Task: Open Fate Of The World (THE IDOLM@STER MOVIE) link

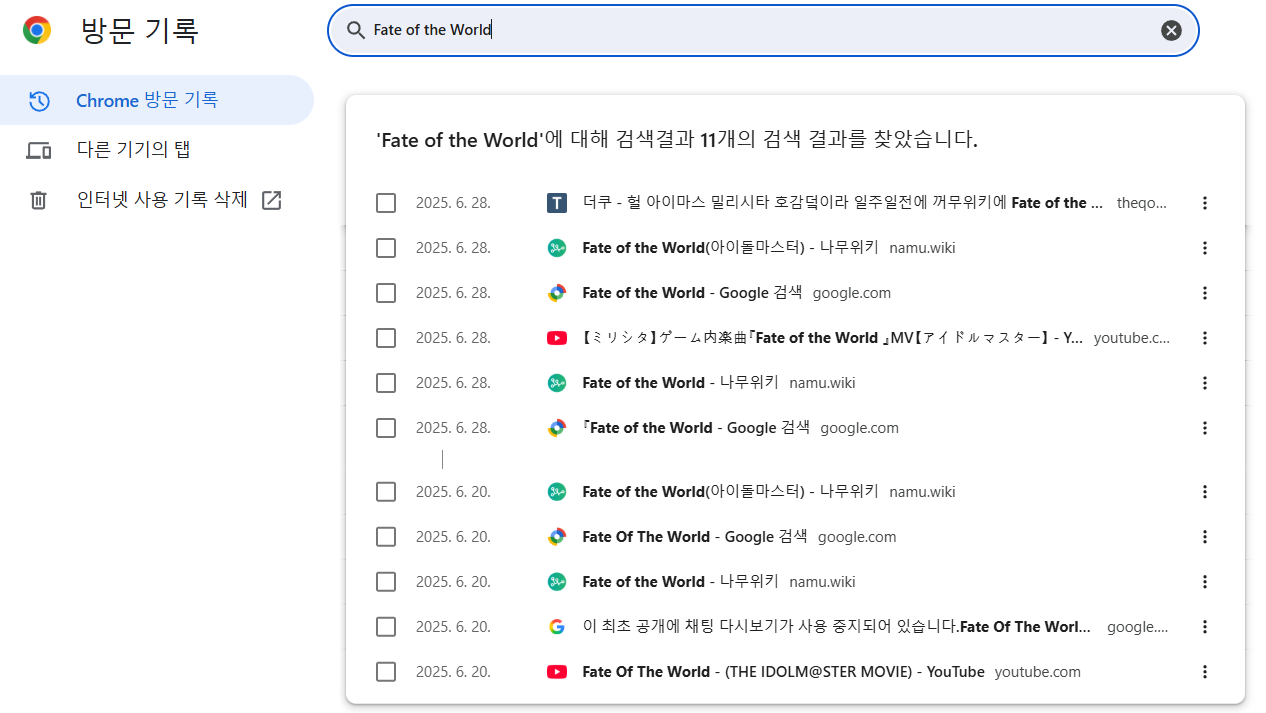Action: pos(782,672)
